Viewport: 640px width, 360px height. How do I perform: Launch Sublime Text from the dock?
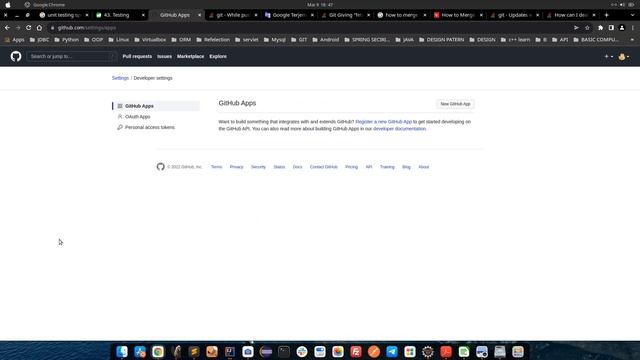pos(194,351)
